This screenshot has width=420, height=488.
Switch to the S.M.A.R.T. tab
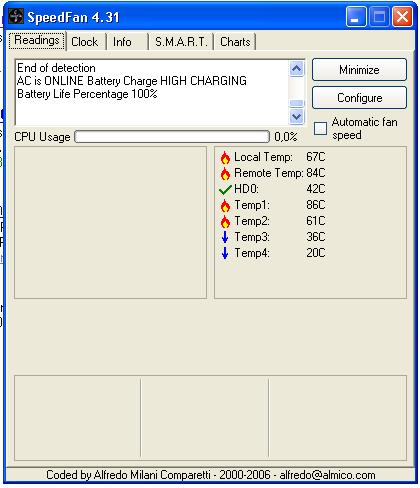[x=181, y=42]
